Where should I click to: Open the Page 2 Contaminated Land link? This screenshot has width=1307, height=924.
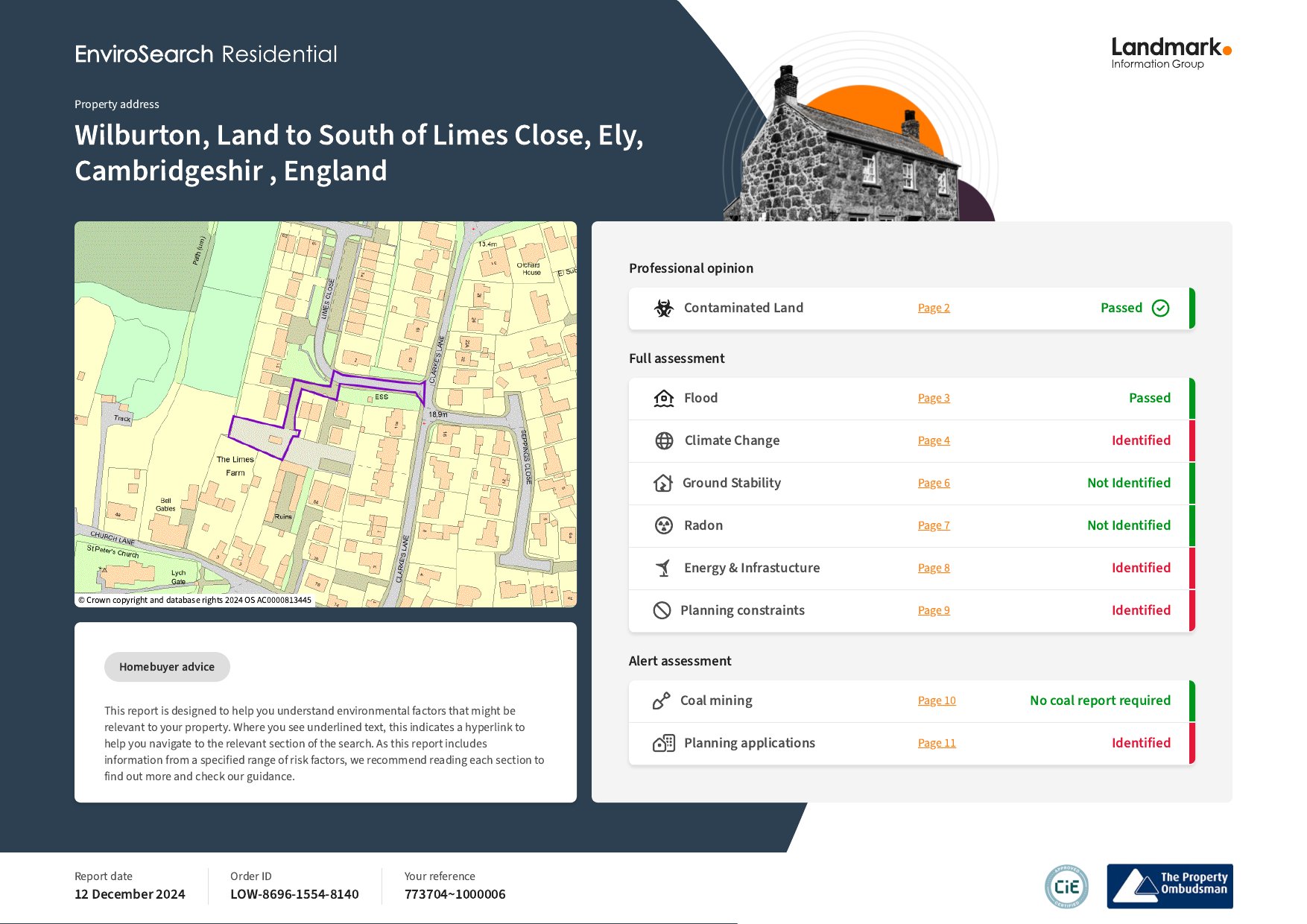click(x=934, y=308)
